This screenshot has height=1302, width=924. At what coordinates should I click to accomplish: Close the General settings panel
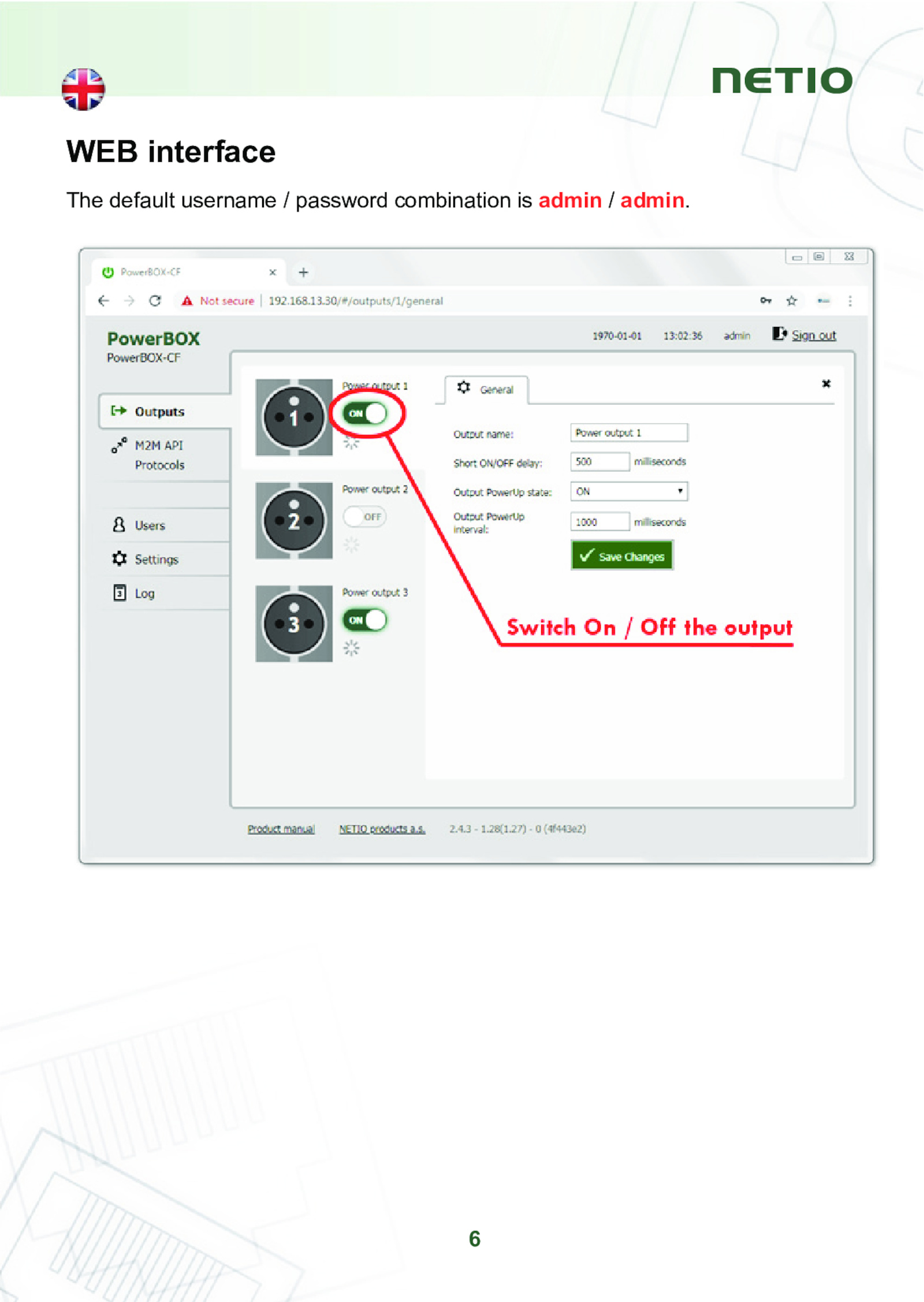tap(826, 384)
